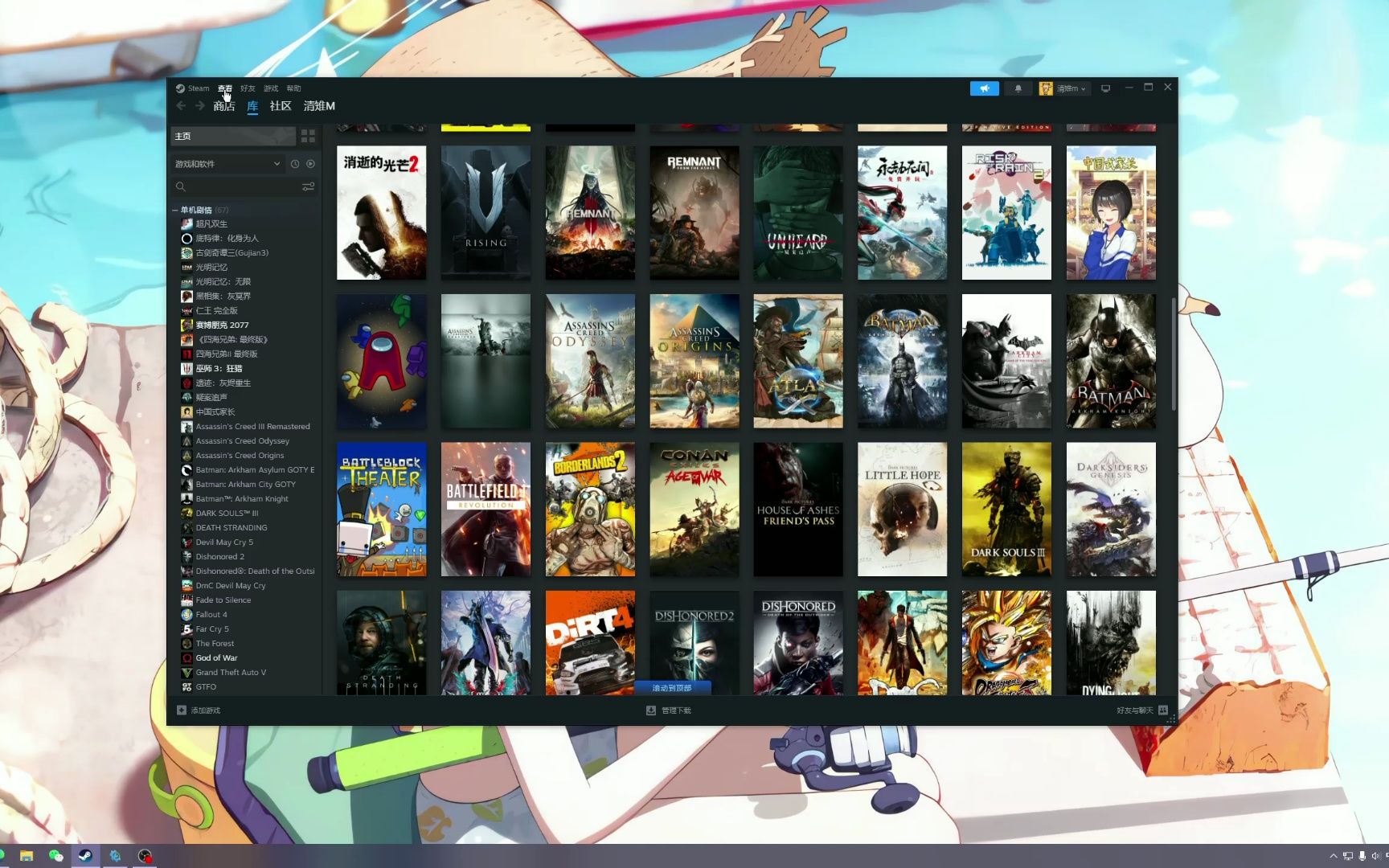Toggle the collections grid view icon
Screen dimensions: 1389x868
coord(308,136)
